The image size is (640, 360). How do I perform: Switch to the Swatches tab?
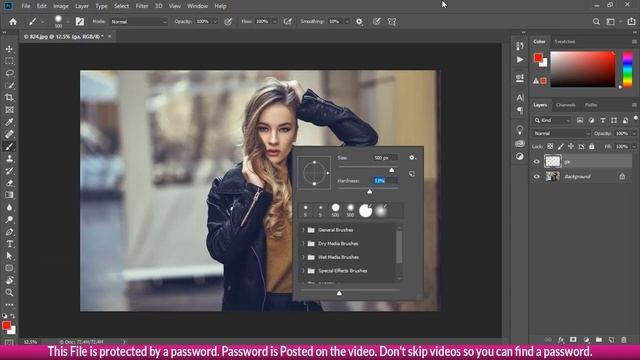pos(565,42)
